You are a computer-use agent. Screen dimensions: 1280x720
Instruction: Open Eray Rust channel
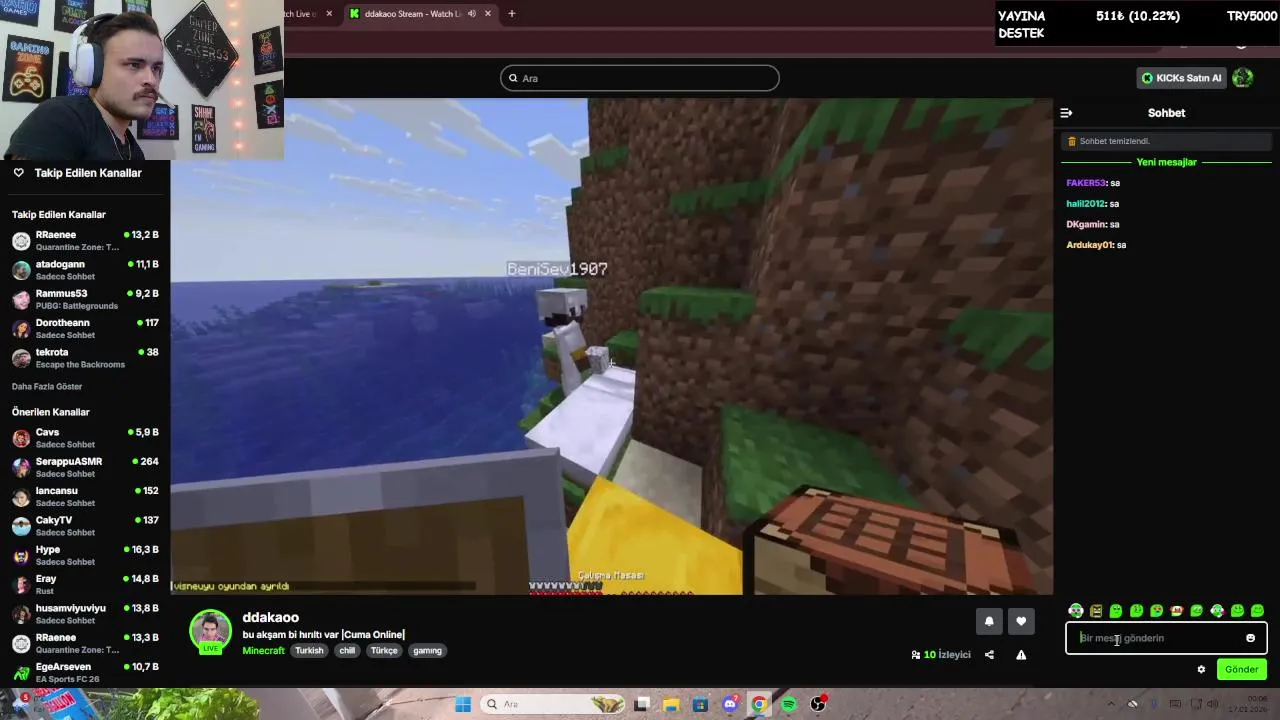[x=85, y=584]
